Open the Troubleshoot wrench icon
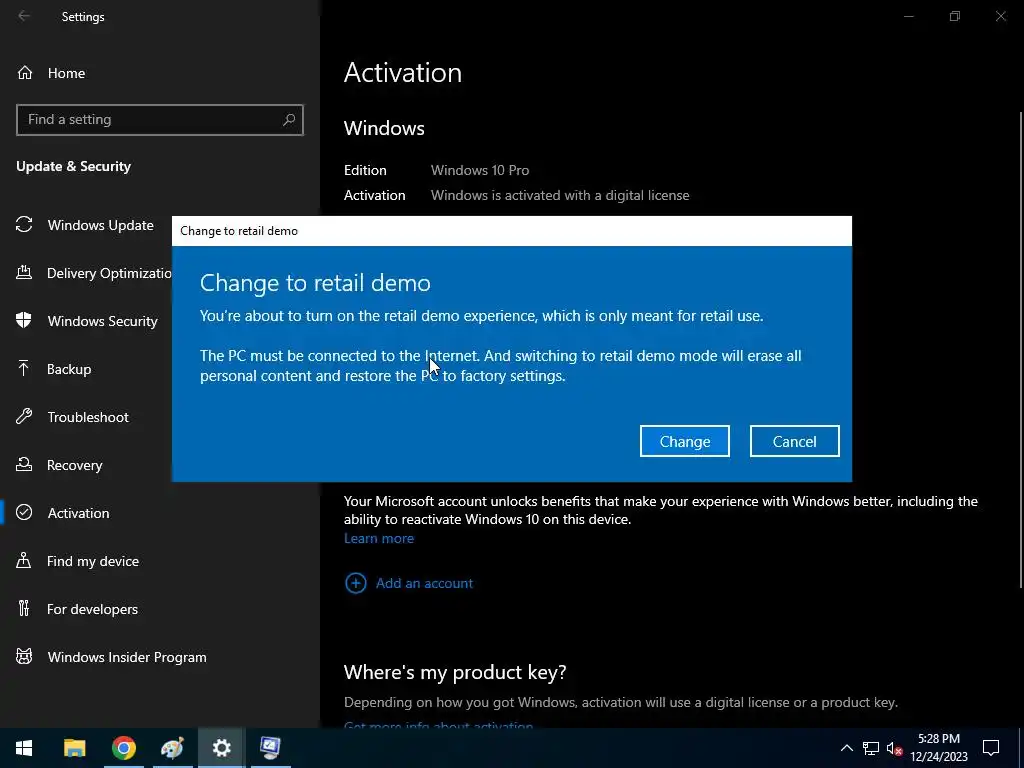Screen dimensions: 1024x768 point(24,417)
